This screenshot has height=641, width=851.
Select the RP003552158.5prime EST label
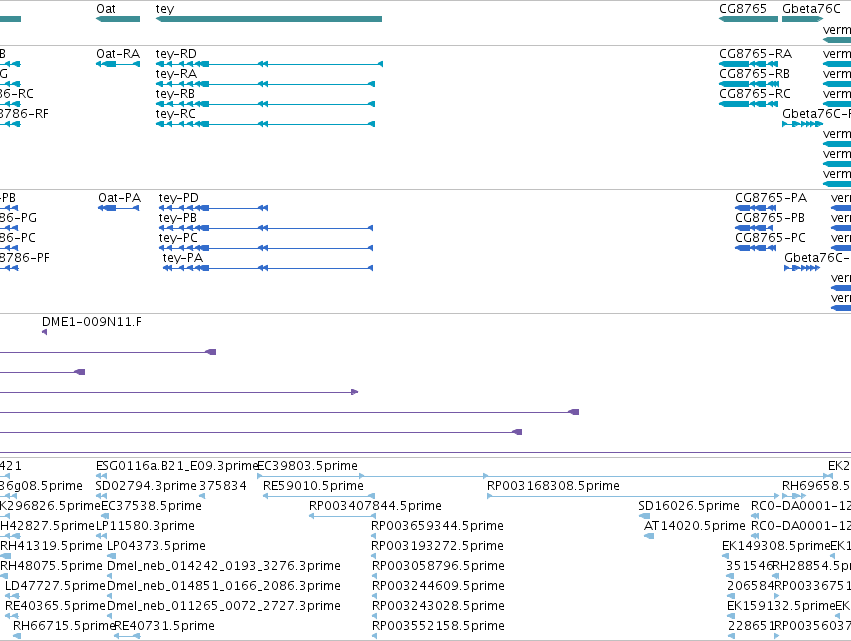pyautogui.click(x=438, y=626)
